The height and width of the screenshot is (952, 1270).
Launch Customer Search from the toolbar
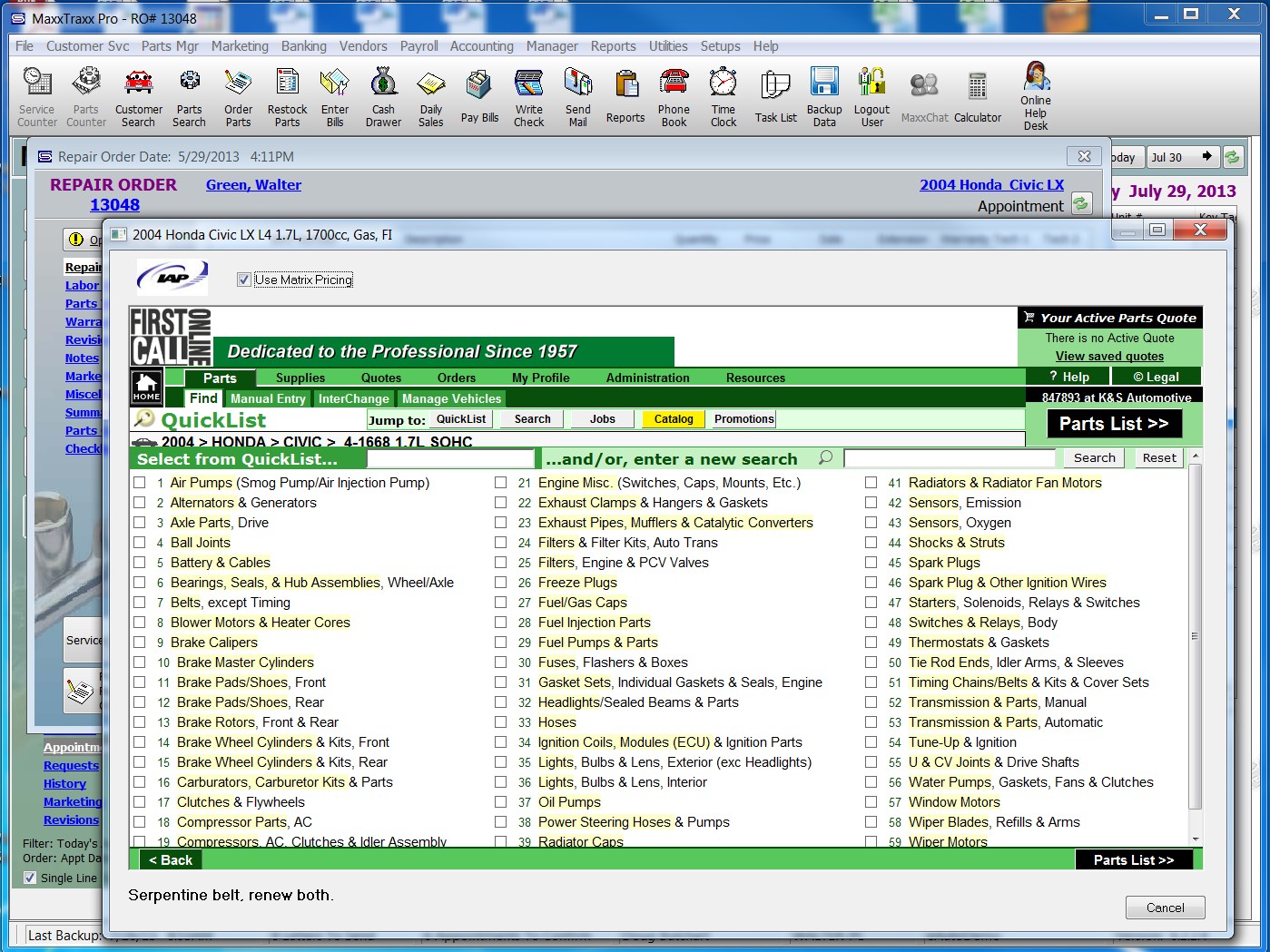pos(139,96)
